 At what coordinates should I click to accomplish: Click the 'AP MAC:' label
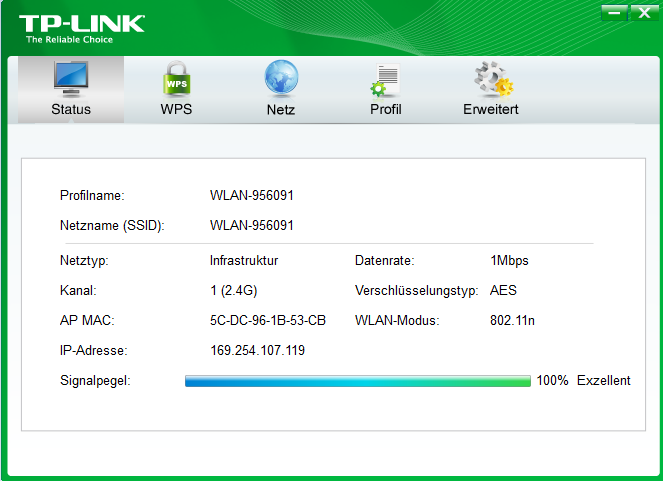[87, 321]
